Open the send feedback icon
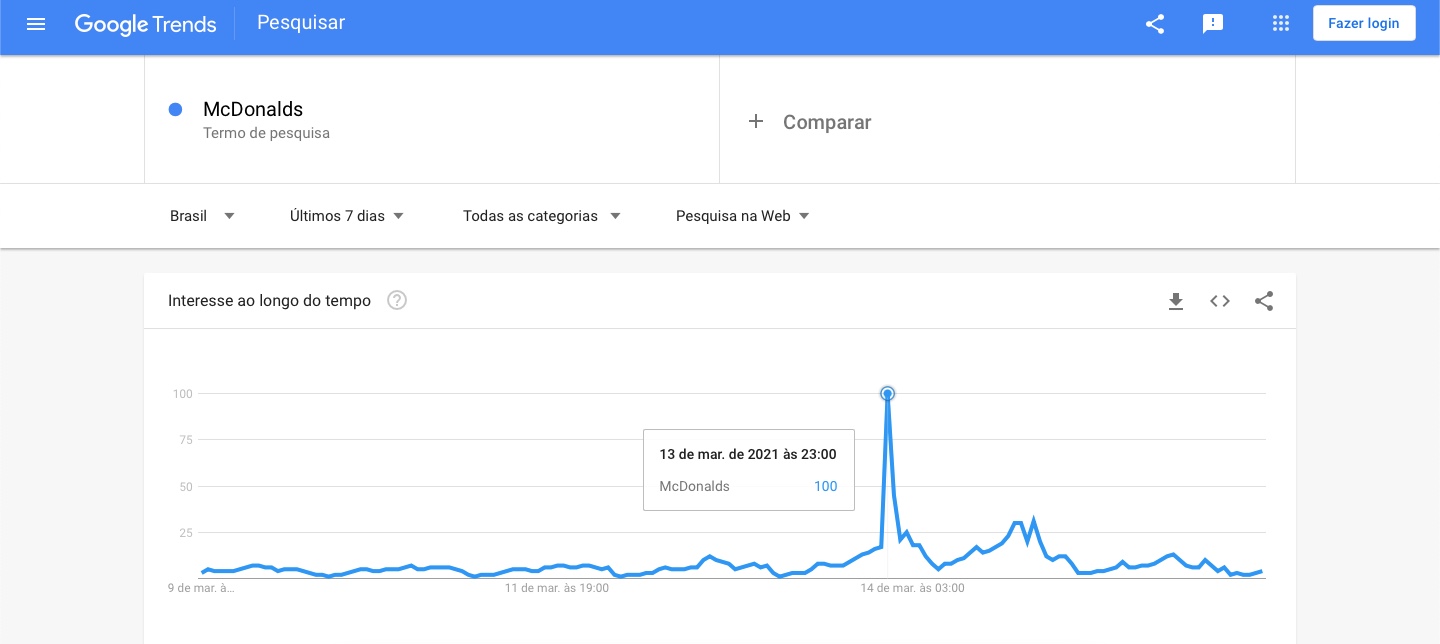Screen dimensions: 1440x644 coord(1213,24)
